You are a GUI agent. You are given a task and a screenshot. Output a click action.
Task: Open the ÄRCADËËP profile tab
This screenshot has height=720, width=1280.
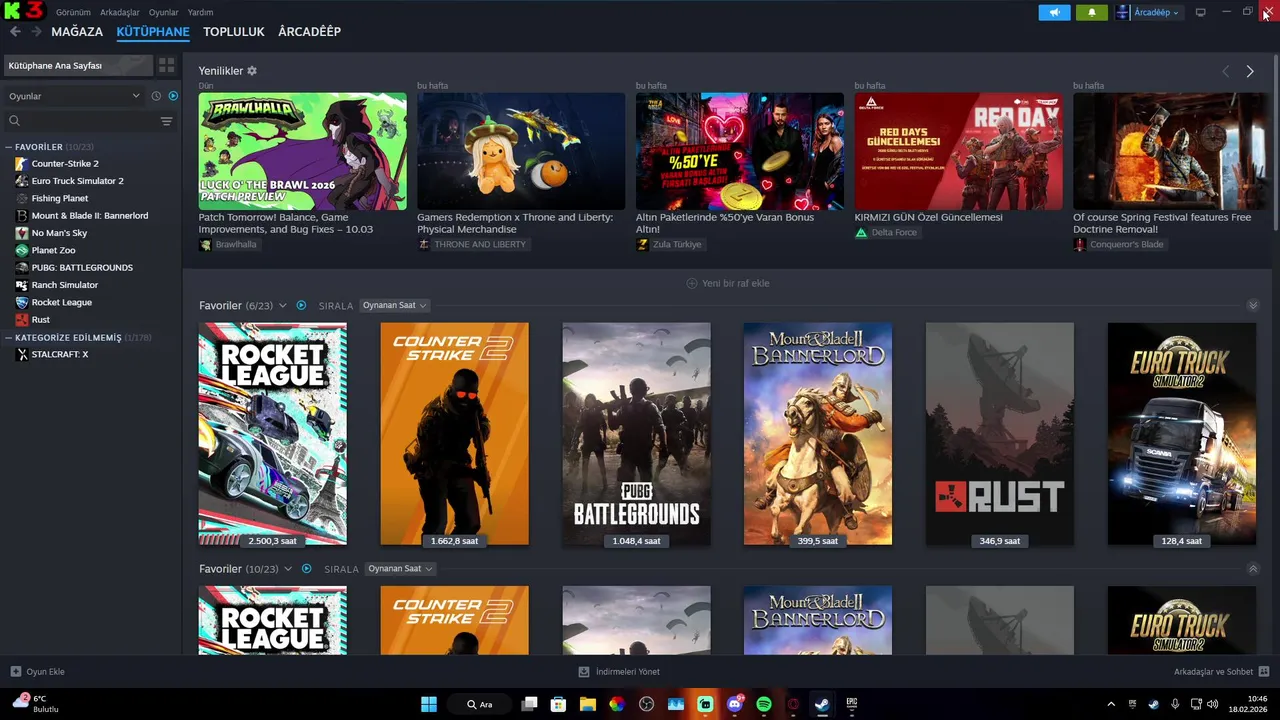[x=310, y=32]
